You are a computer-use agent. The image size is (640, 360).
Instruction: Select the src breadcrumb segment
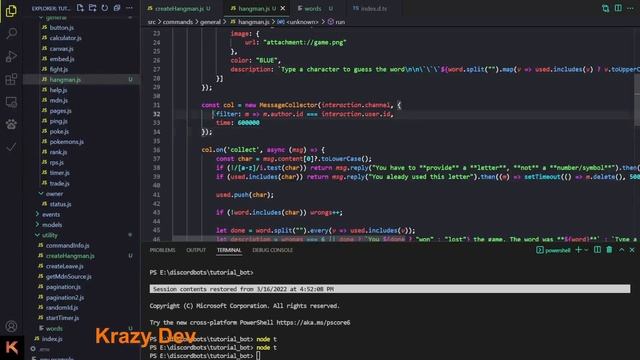click(x=151, y=22)
